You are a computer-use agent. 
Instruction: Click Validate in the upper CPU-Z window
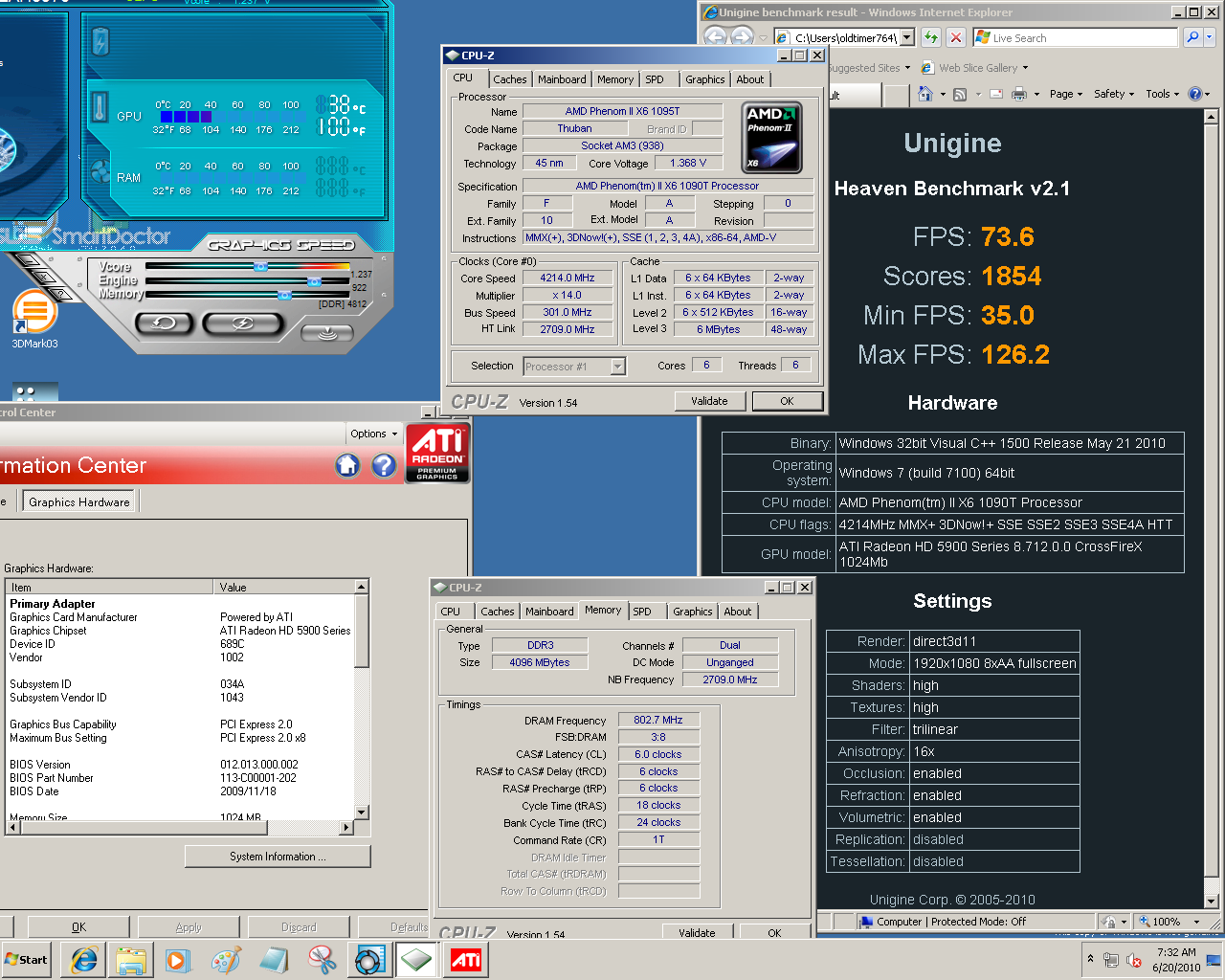(709, 401)
